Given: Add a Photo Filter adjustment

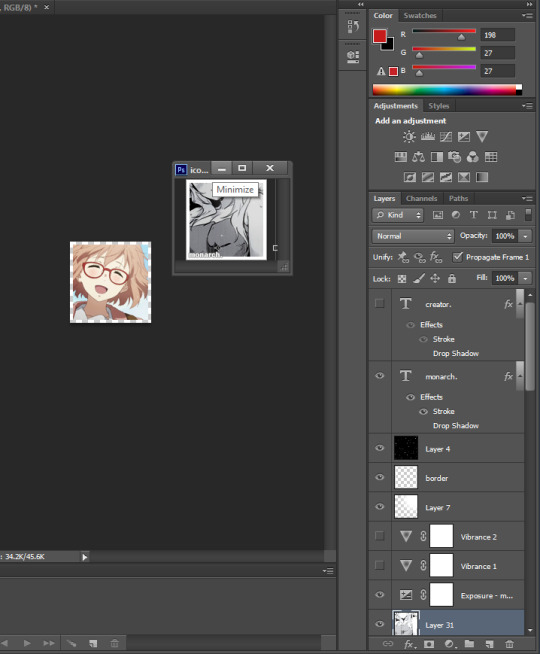Looking at the screenshot, I should [454, 157].
